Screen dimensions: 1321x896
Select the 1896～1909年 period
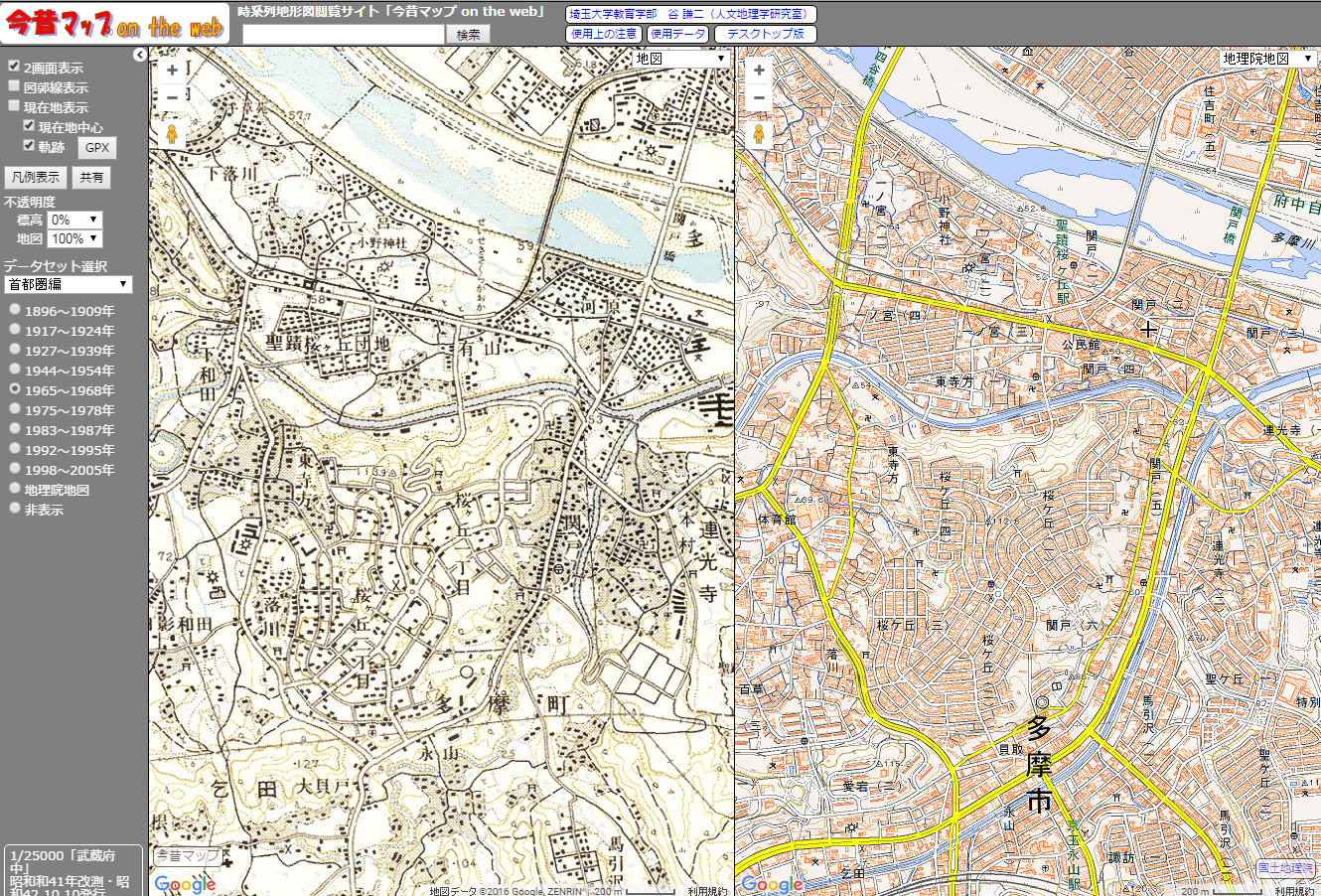pos(15,310)
